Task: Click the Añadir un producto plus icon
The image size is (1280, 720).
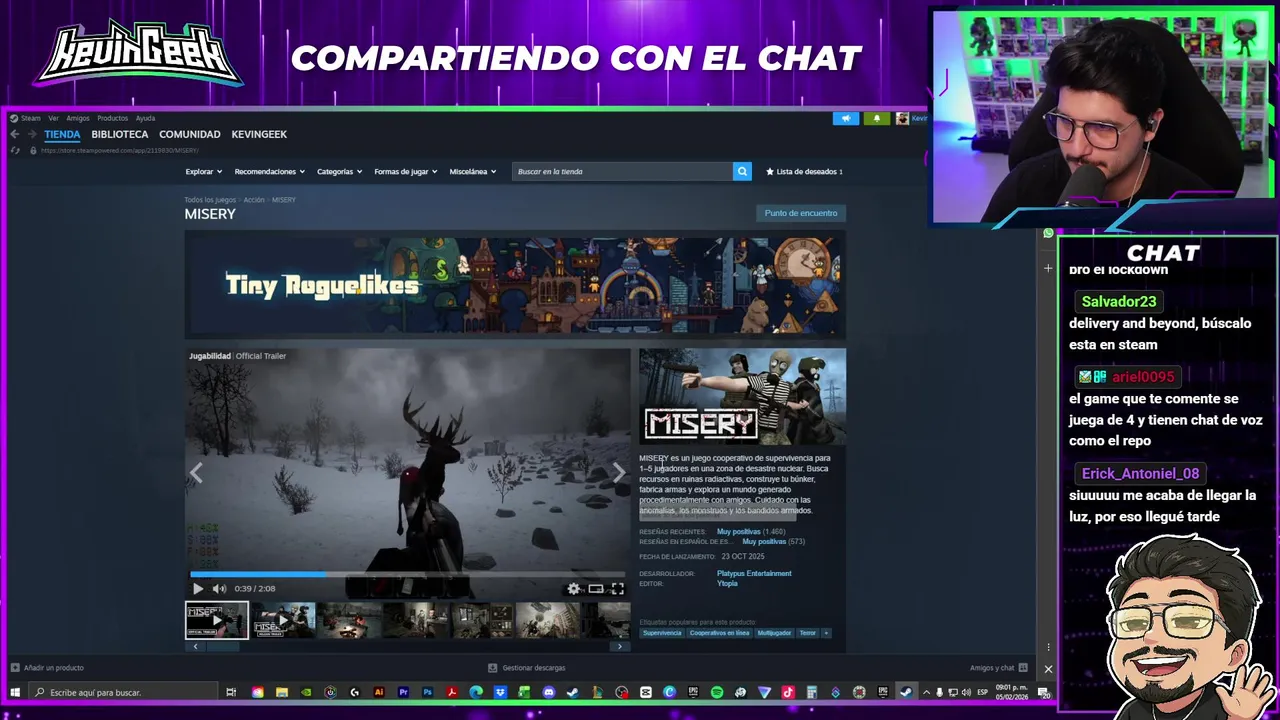Action: [x=15, y=667]
